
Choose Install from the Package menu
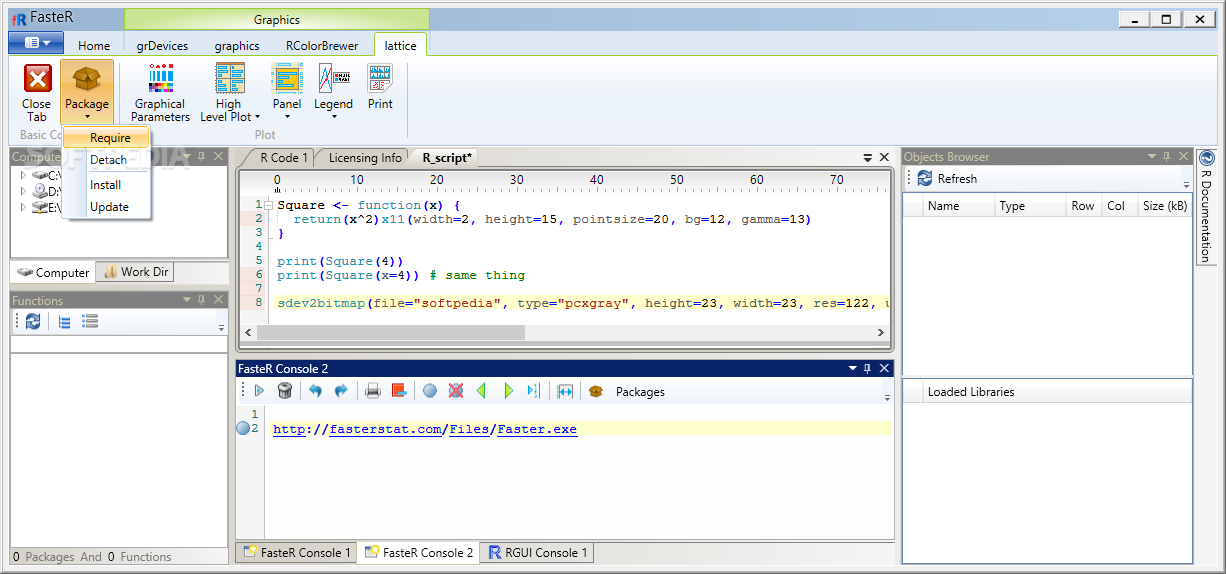point(107,185)
